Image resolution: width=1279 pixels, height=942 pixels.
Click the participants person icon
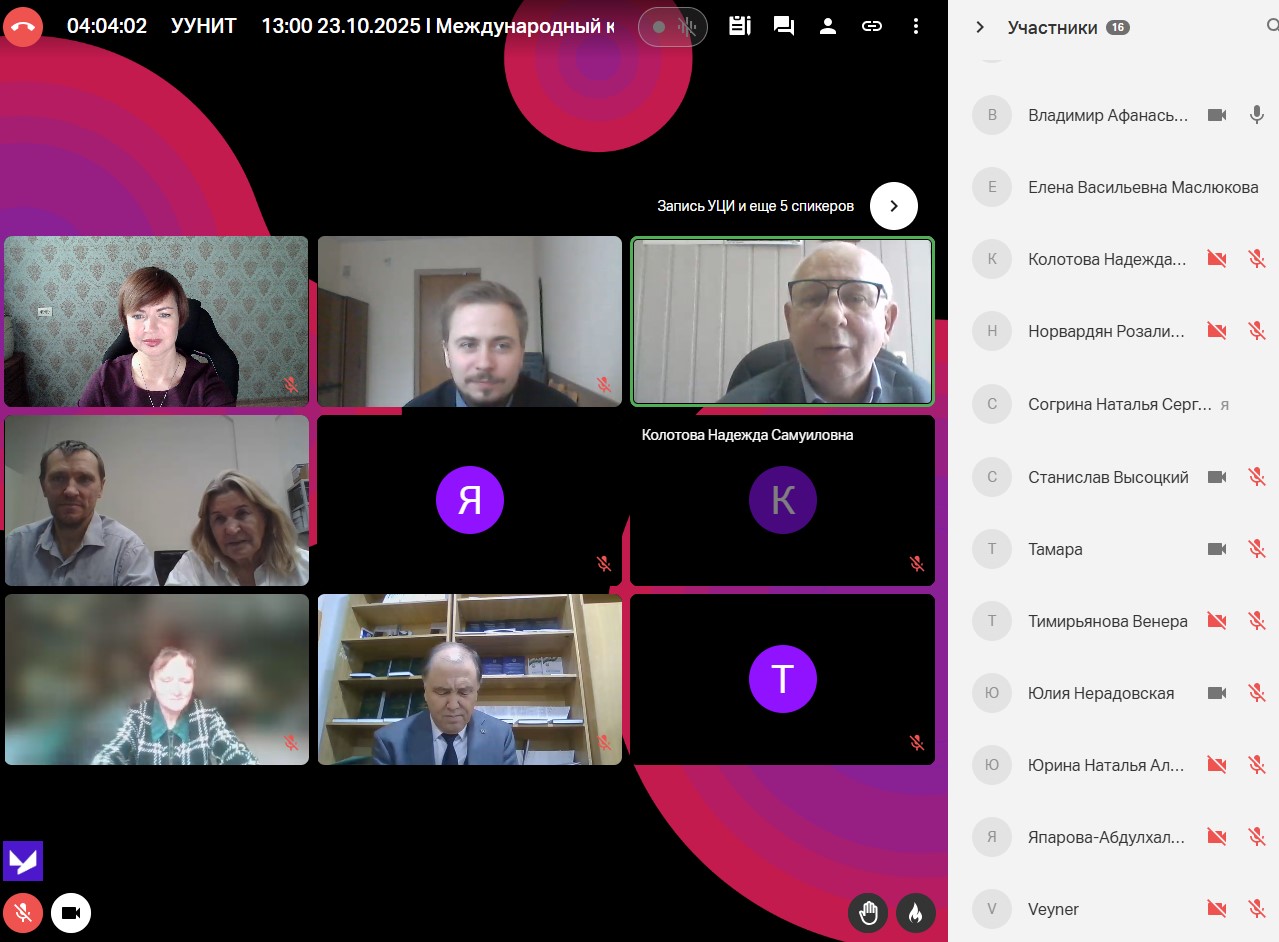coord(828,27)
